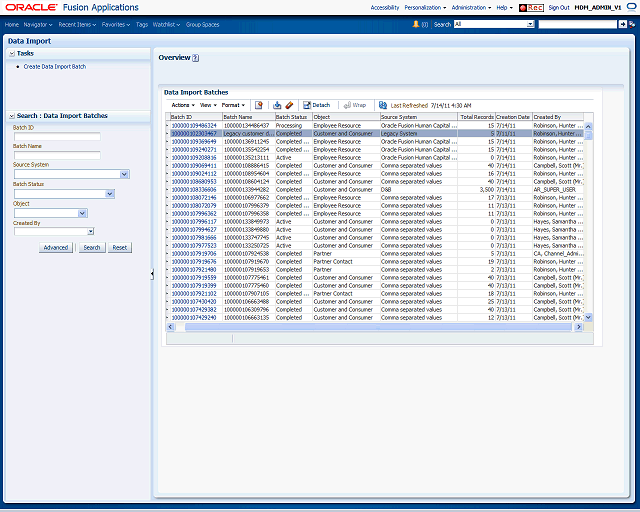This screenshot has width=640, height=512.
Task: Open the Favorites dropdown
Action: coord(116,24)
